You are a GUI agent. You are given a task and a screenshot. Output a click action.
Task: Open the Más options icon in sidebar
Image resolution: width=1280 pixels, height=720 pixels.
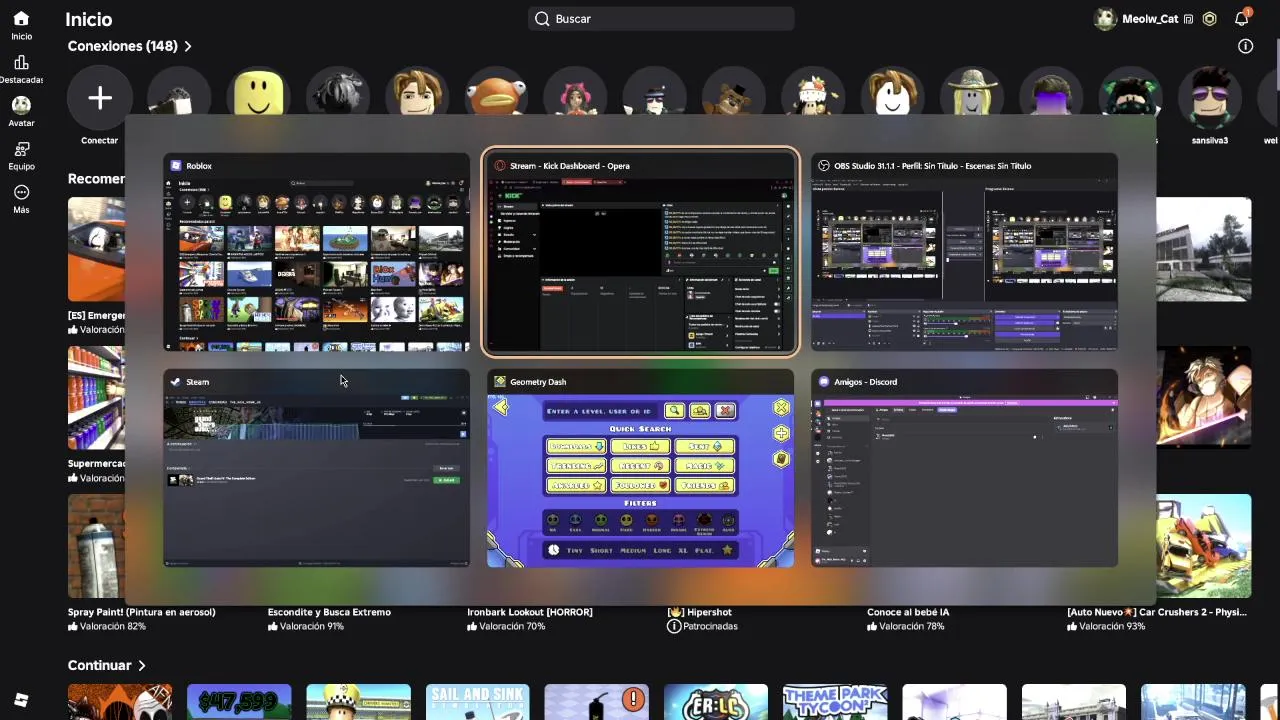[21, 192]
